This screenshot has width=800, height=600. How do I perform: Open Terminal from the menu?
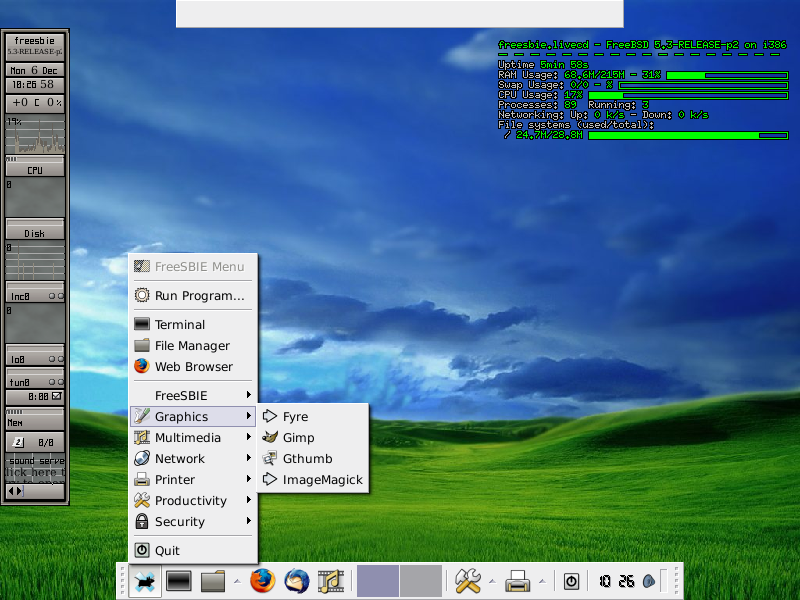click(x=193, y=324)
